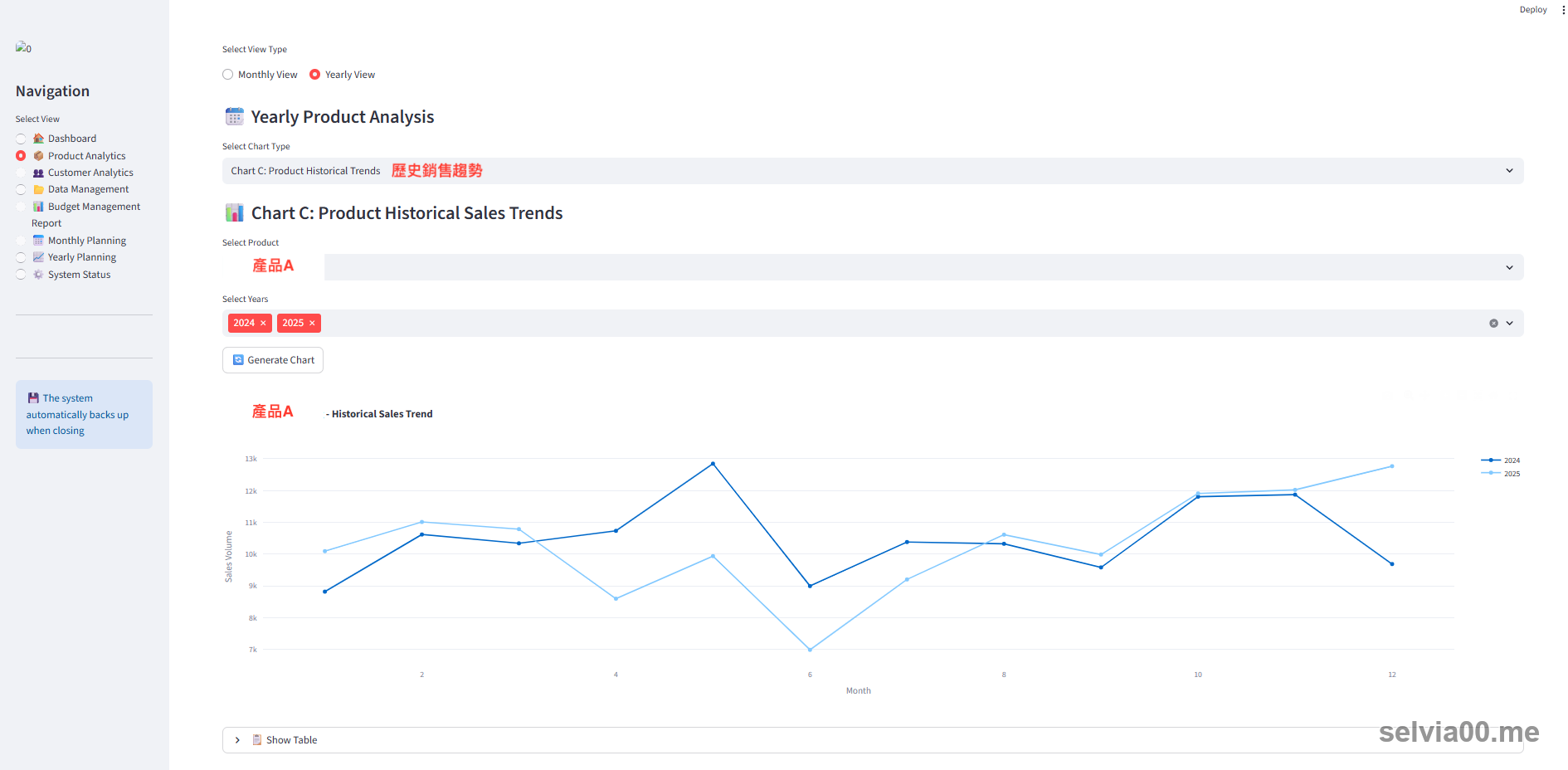Click the Generate Chart refresh icon

(238, 360)
